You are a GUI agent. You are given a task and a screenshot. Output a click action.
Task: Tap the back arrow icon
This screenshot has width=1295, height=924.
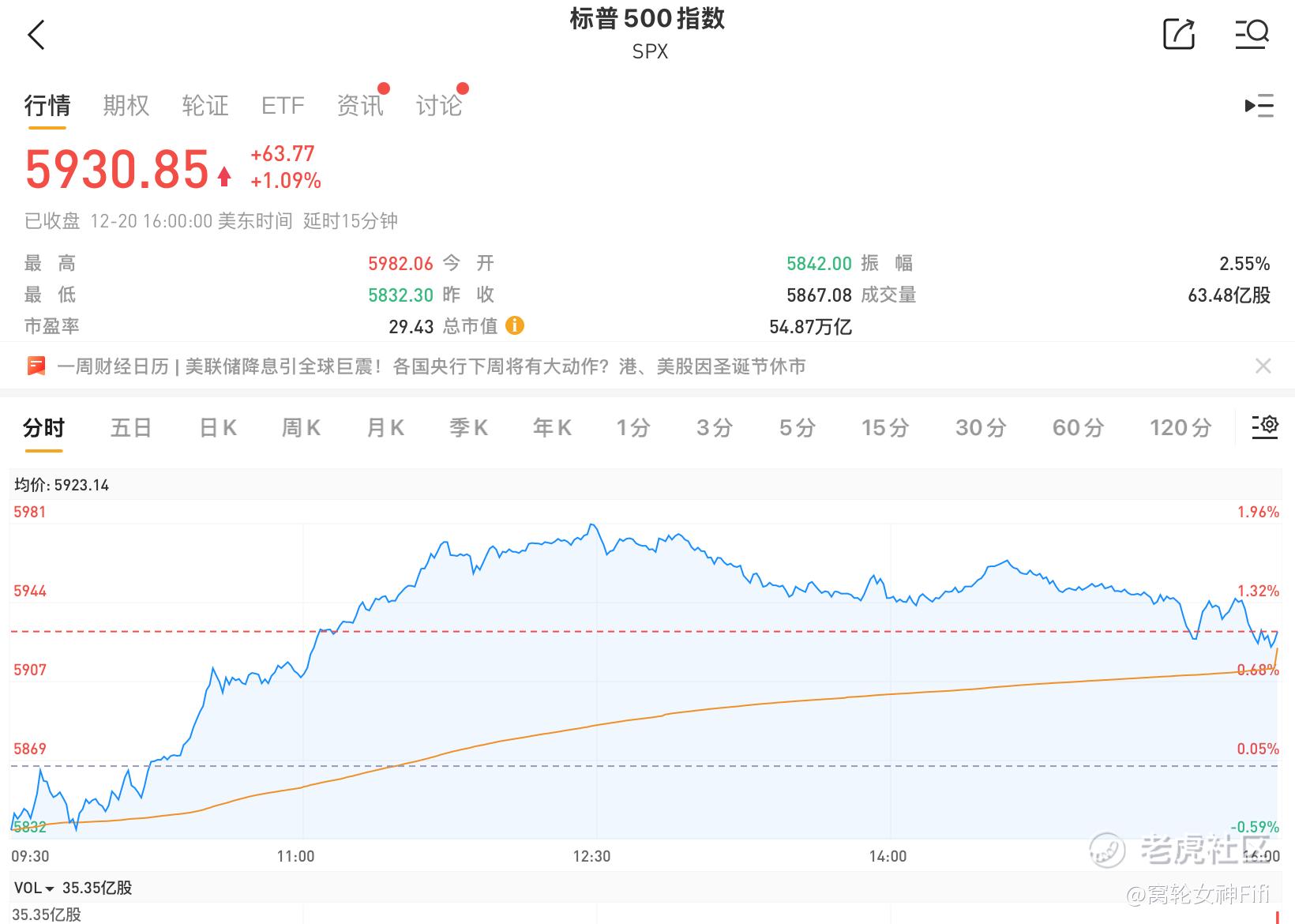click(36, 36)
